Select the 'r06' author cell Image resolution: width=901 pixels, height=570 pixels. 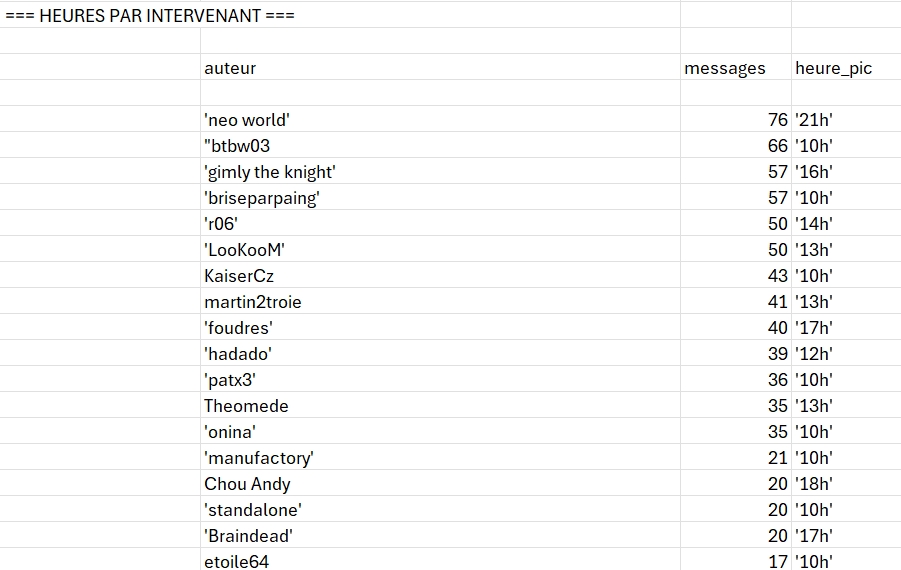(x=221, y=224)
